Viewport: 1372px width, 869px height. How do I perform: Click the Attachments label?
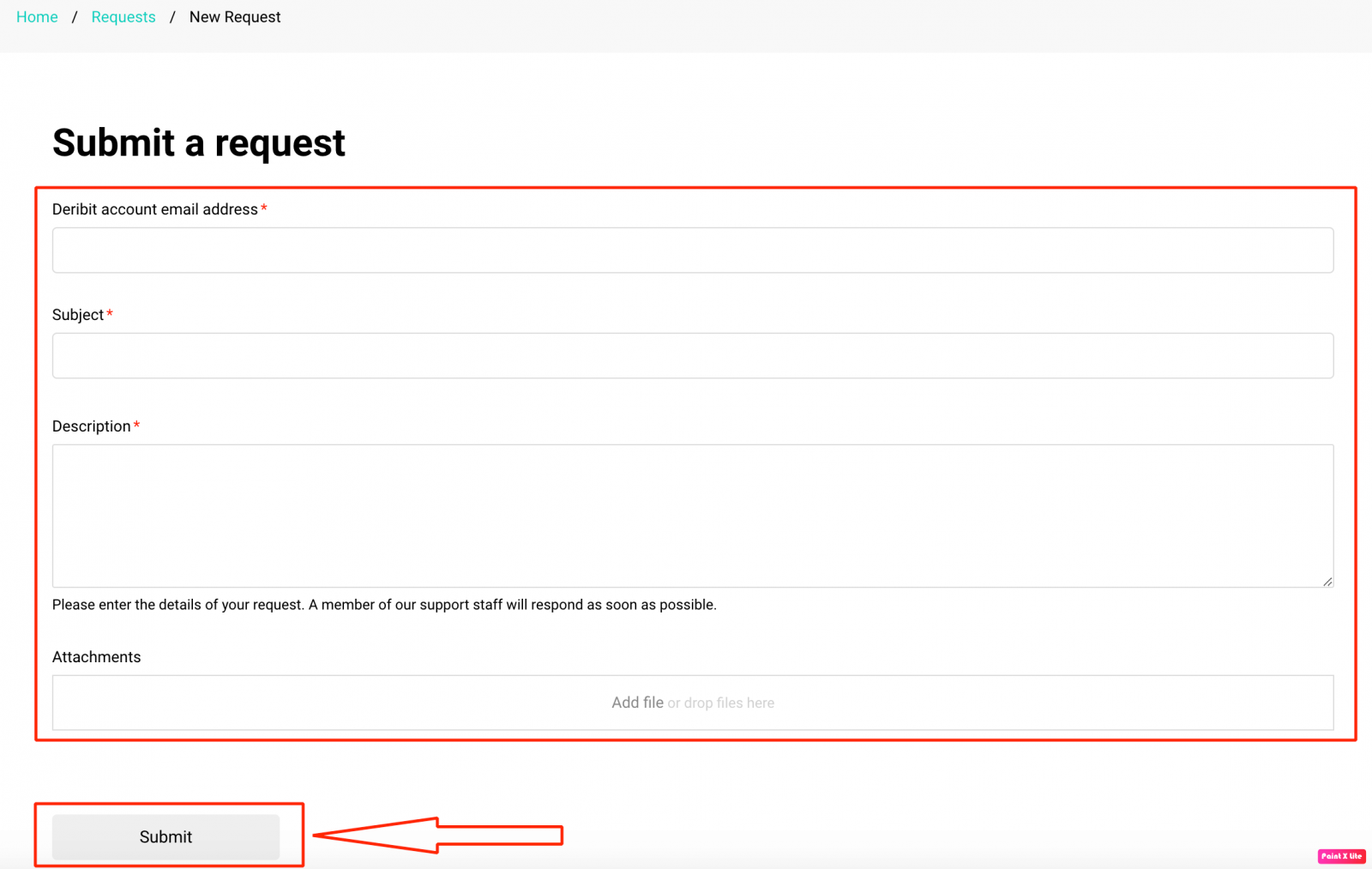click(96, 657)
